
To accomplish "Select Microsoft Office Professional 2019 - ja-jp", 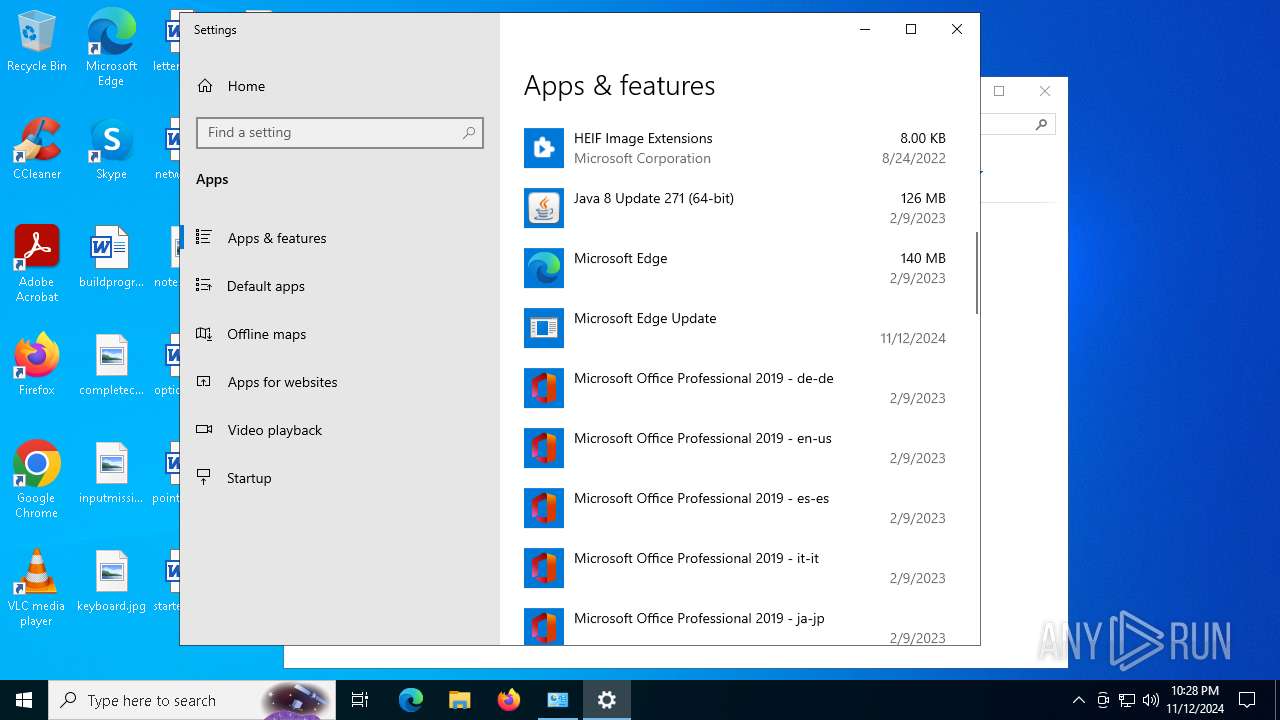I will (735, 627).
